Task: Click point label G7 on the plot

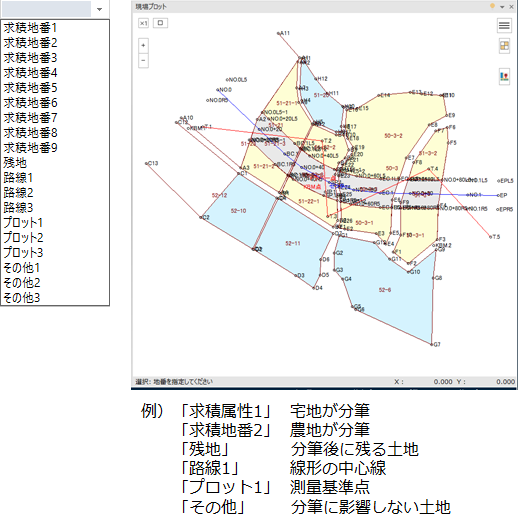Action: pyautogui.click(x=437, y=344)
